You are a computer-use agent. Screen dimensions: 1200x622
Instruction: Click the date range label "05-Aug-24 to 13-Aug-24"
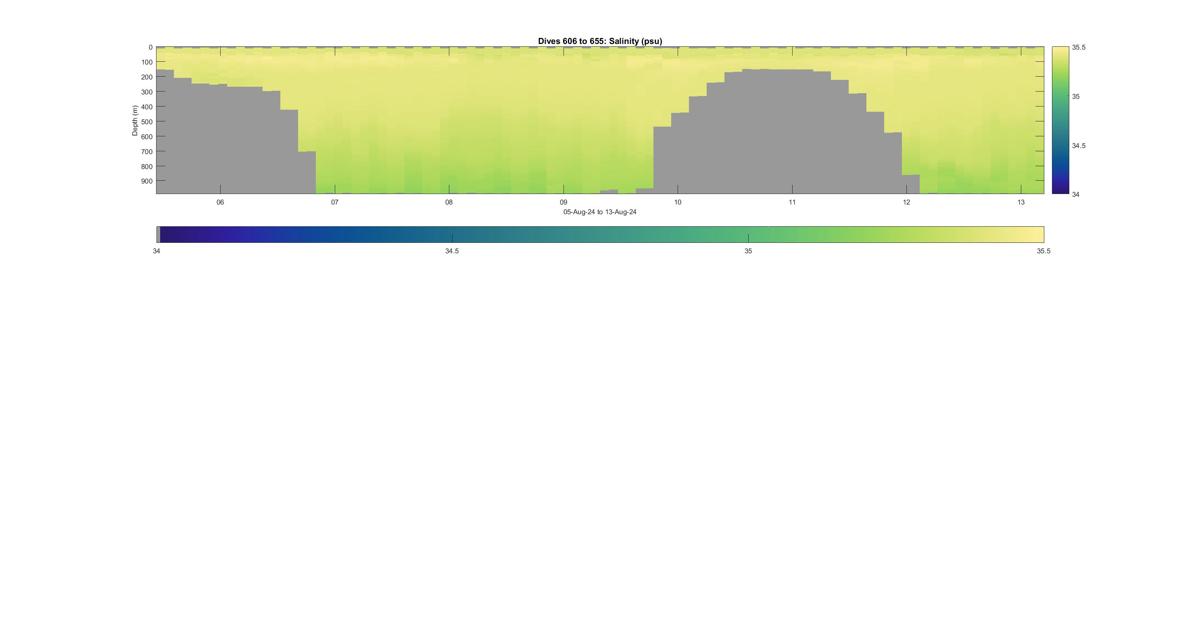pos(600,212)
